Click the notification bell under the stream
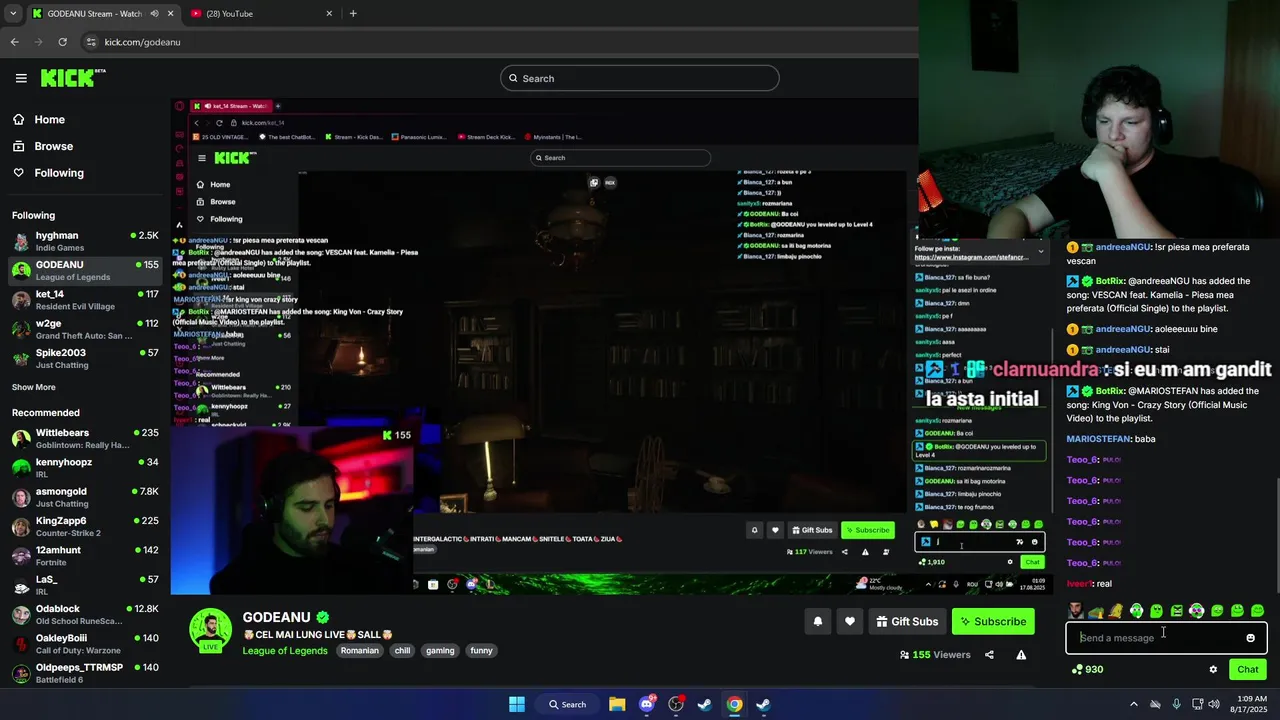This screenshot has height=720, width=1280. [x=817, y=621]
